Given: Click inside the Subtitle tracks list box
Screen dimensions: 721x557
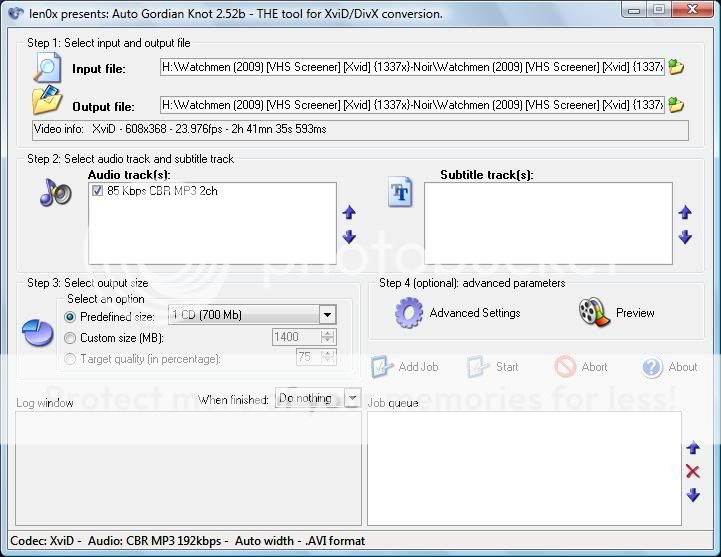Looking at the screenshot, I should (548, 223).
